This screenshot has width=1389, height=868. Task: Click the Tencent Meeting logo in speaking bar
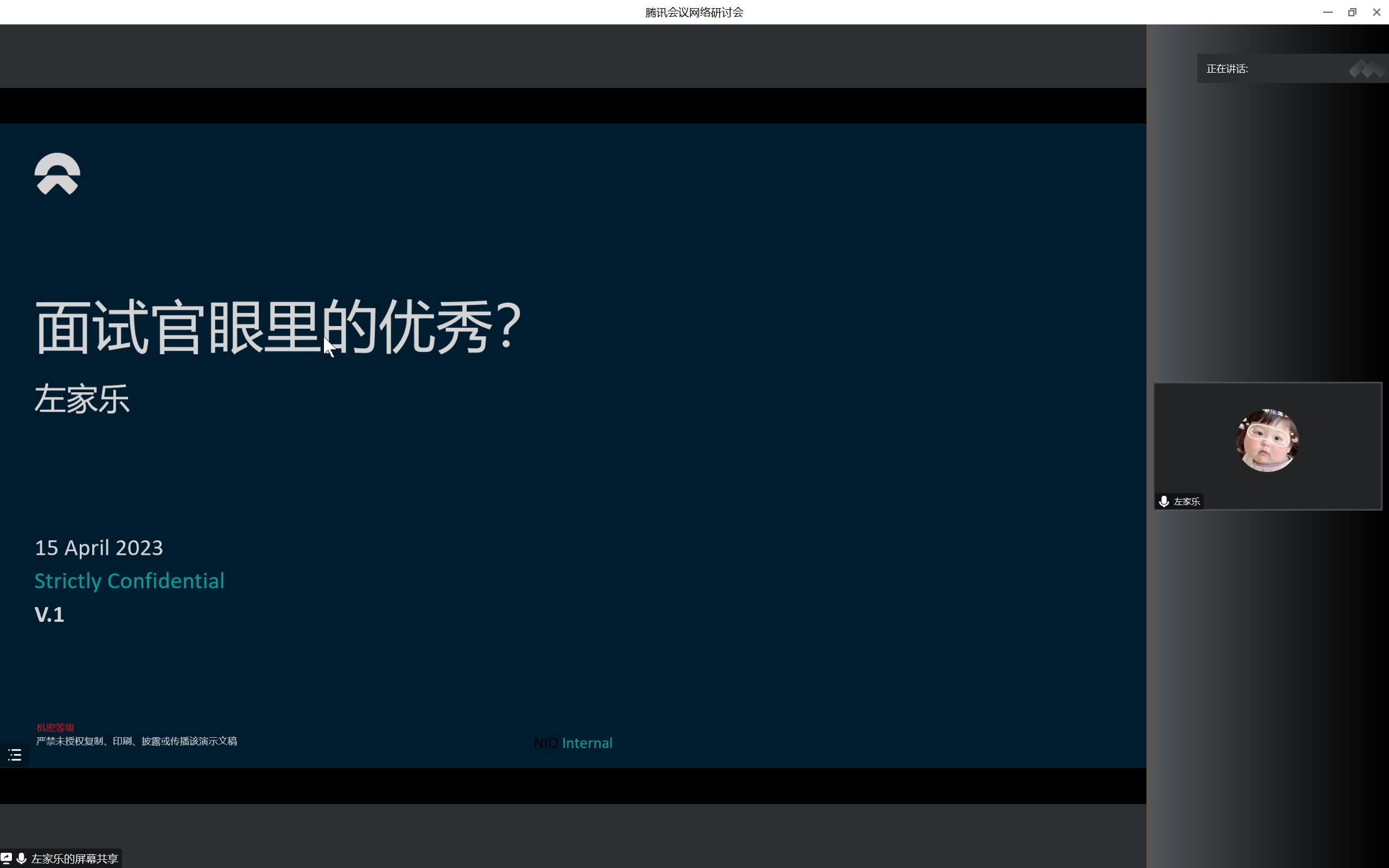tap(1367, 69)
